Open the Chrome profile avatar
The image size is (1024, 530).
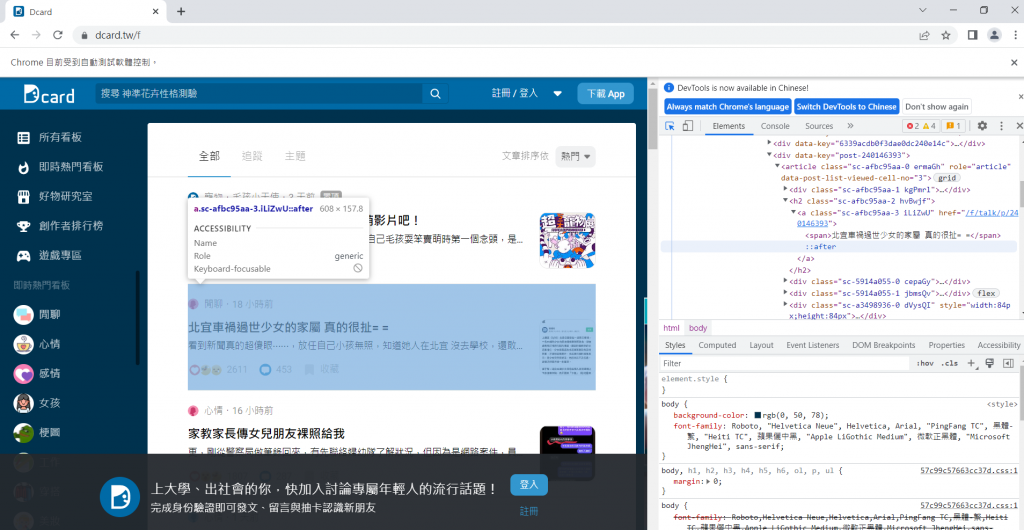click(x=994, y=35)
